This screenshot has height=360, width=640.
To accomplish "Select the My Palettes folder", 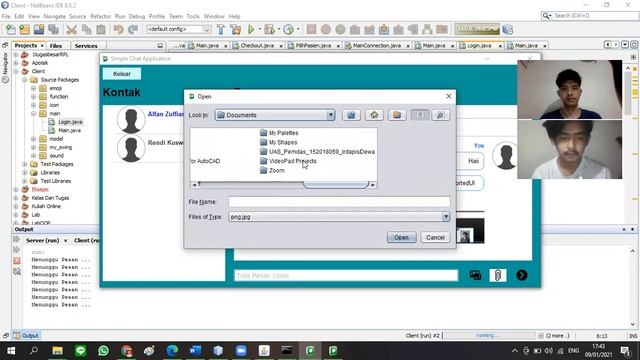I will click(279, 133).
